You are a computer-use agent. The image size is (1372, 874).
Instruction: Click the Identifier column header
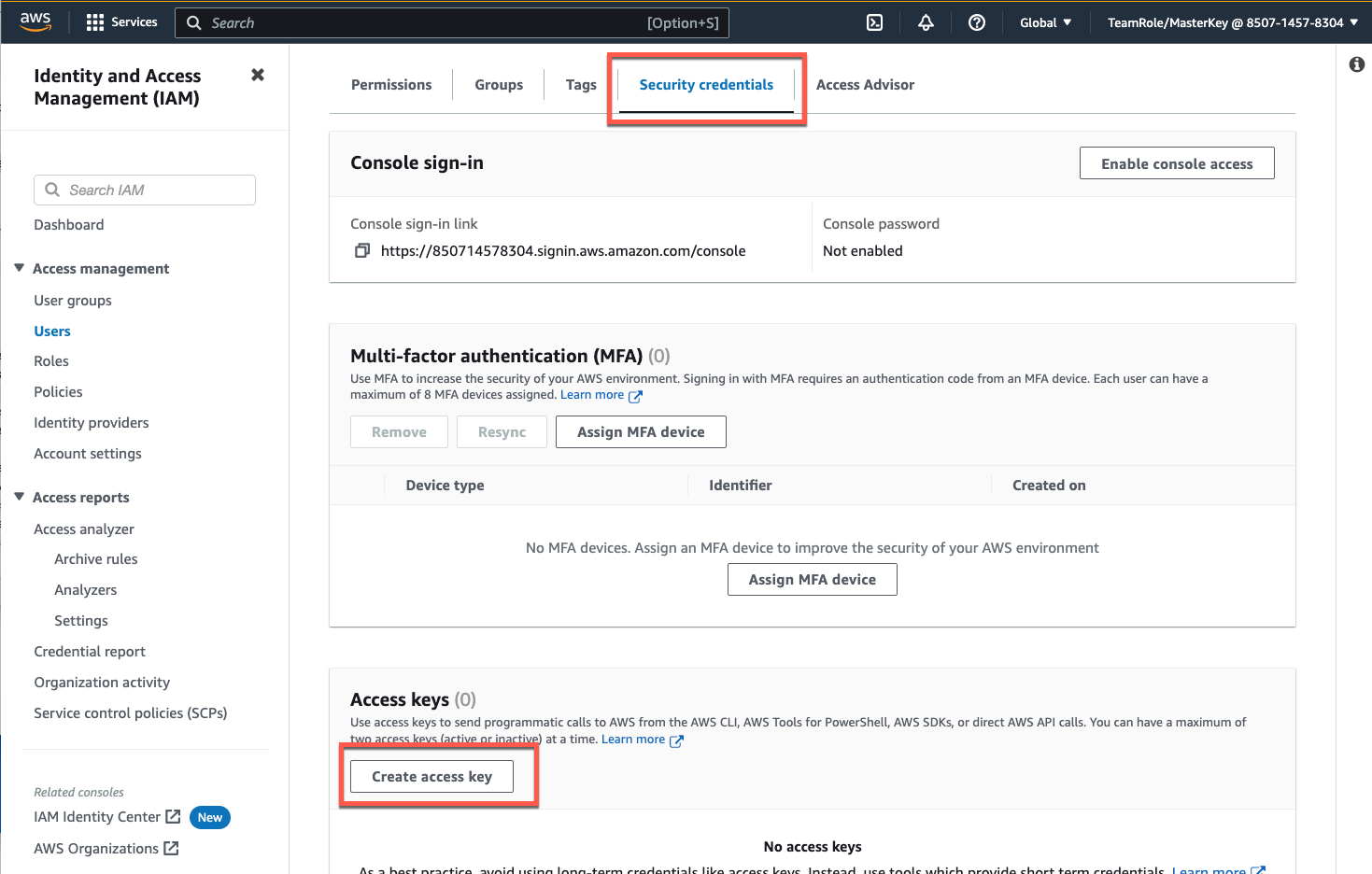click(x=740, y=485)
